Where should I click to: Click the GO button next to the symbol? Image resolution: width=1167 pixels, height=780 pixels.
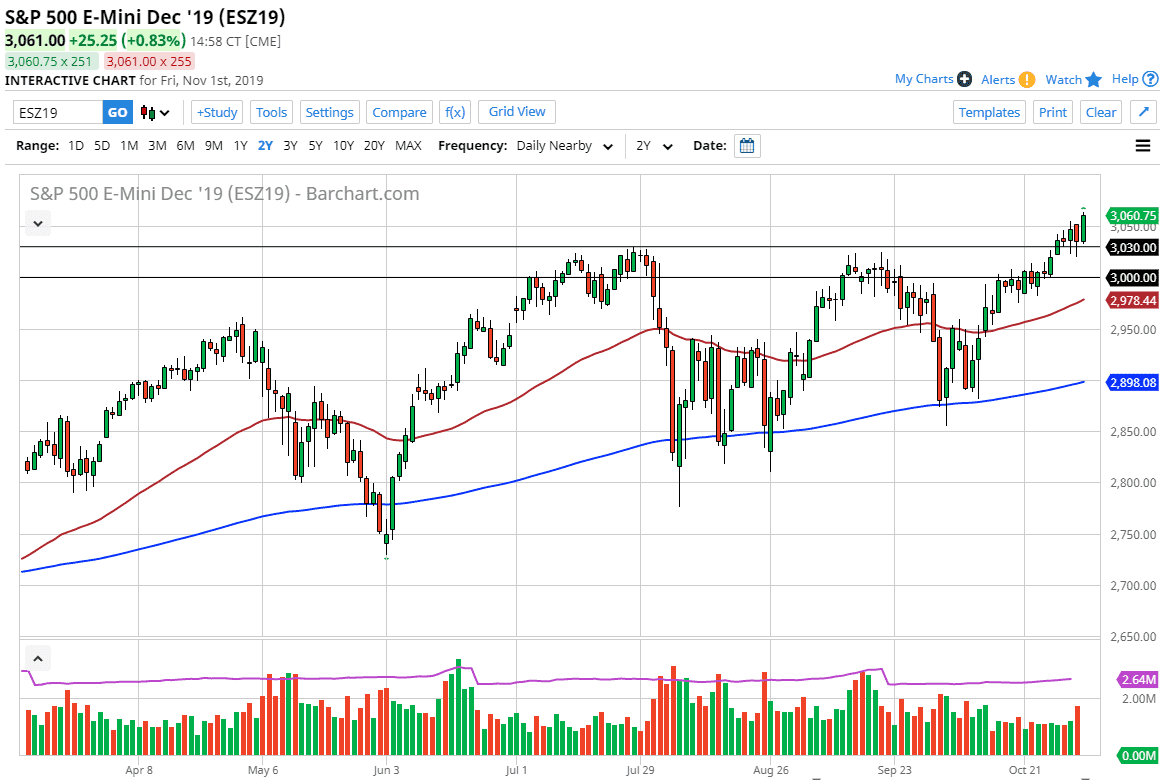[x=117, y=112]
